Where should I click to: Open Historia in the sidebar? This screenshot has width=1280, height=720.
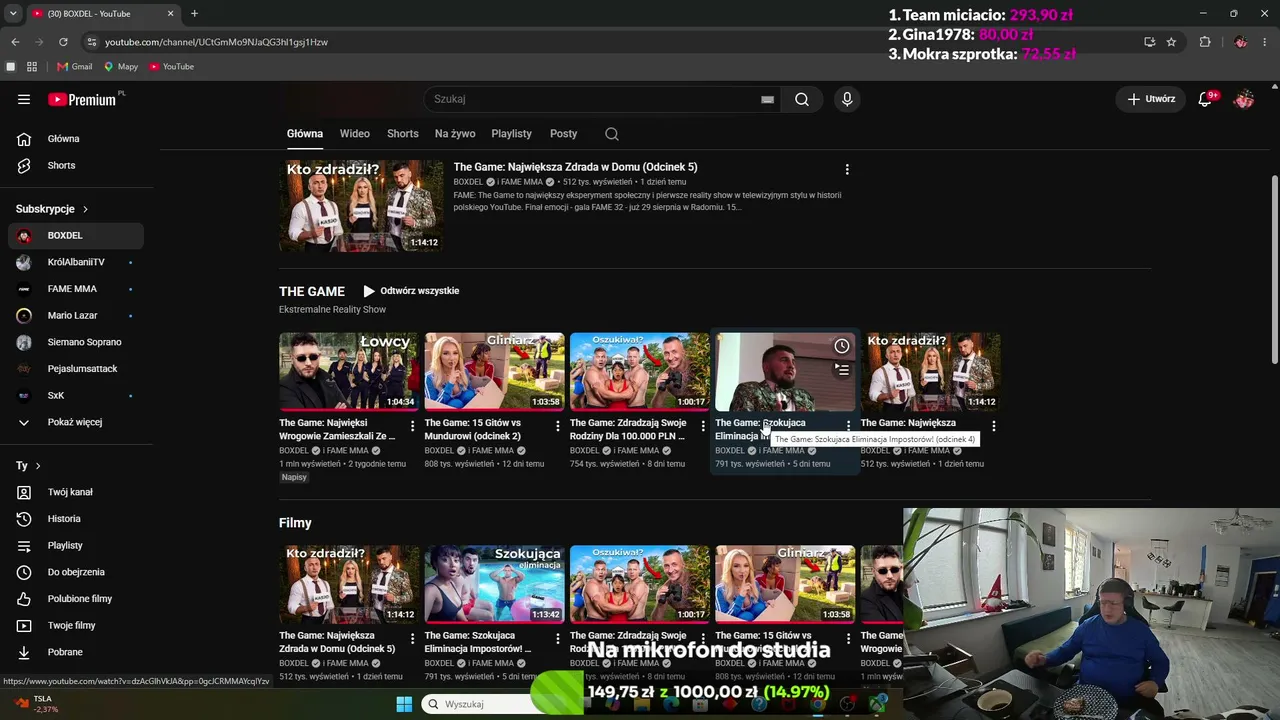click(x=76, y=519)
